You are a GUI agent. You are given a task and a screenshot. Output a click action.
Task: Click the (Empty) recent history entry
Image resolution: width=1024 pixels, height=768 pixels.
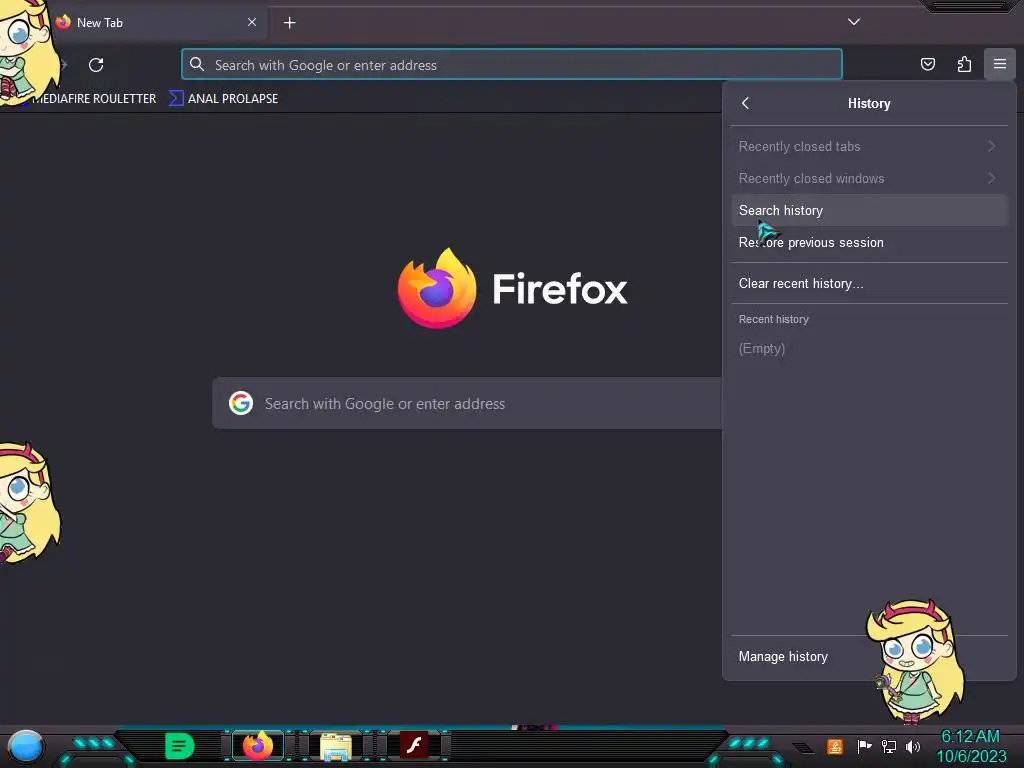coord(761,348)
